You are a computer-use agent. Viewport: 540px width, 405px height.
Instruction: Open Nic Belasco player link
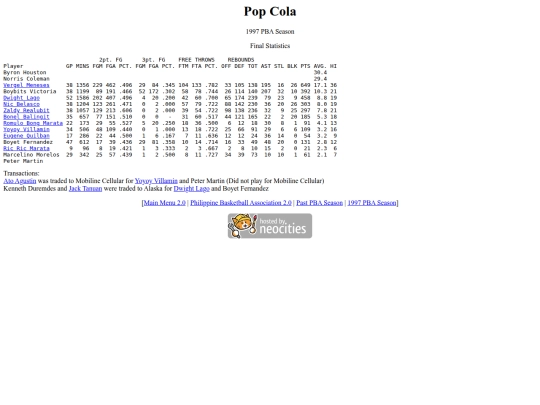(x=21, y=104)
